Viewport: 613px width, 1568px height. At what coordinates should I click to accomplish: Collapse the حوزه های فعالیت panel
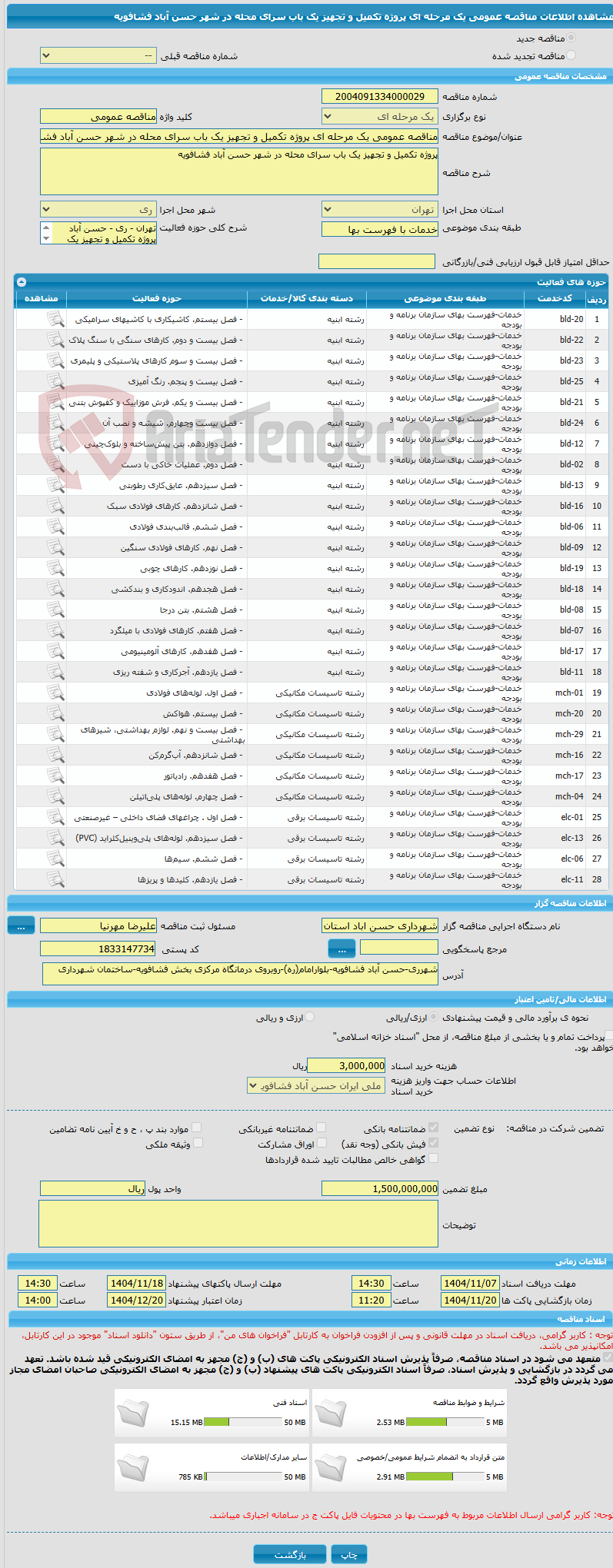pos(22,282)
